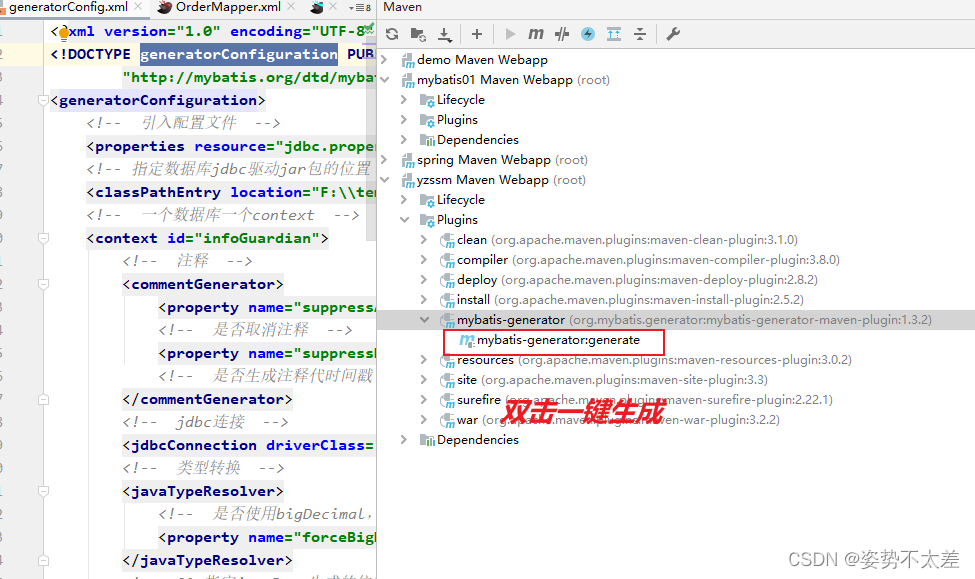Click the Reload All Maven Projects icon

(392, 34)
